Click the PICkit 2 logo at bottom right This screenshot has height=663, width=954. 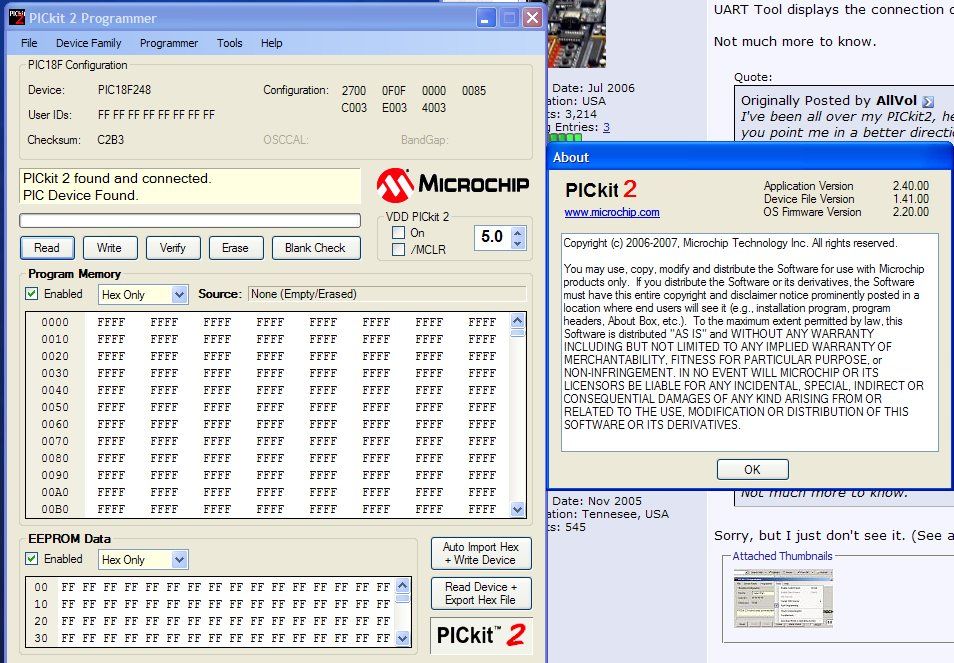click(x=481, y=635)
